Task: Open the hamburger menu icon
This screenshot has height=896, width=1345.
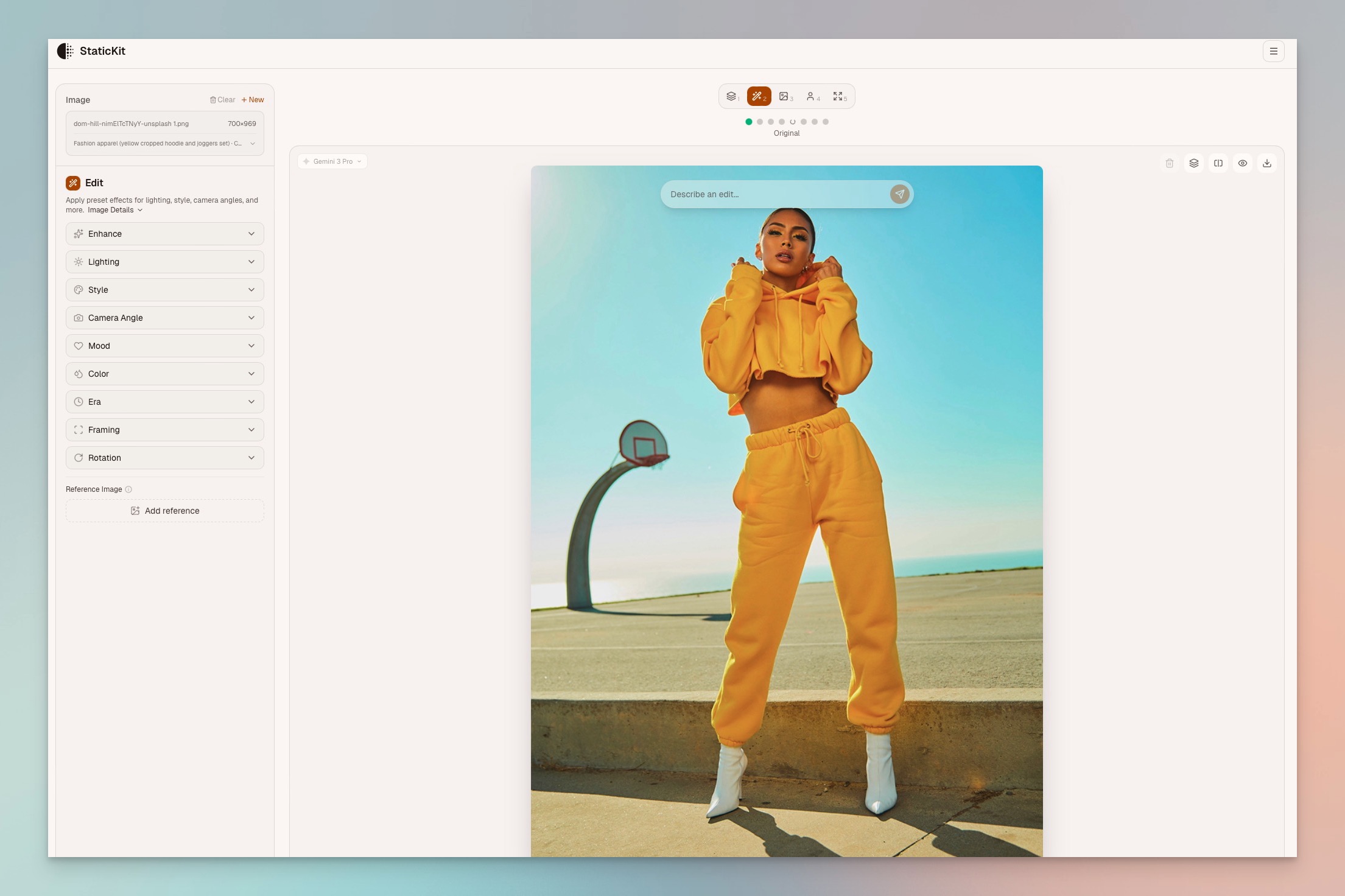Action: [x=1273, y=51]
